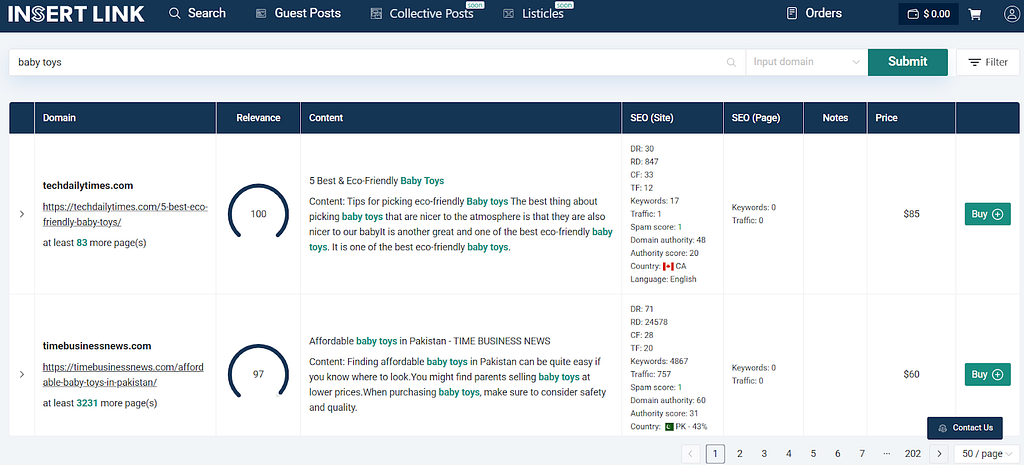The image size is (1024, 465).
Task: Click the techdailytimes.com domain name
Action: [x=88, y=185]
